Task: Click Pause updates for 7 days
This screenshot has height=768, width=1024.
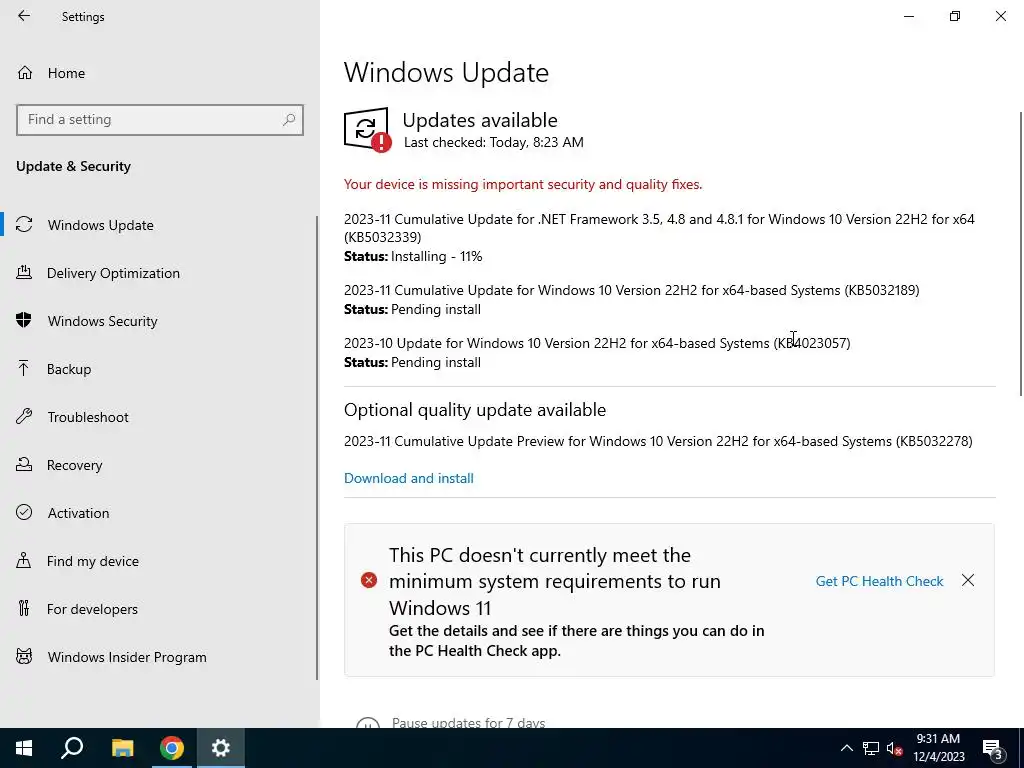Action: [x=468, y=722]
